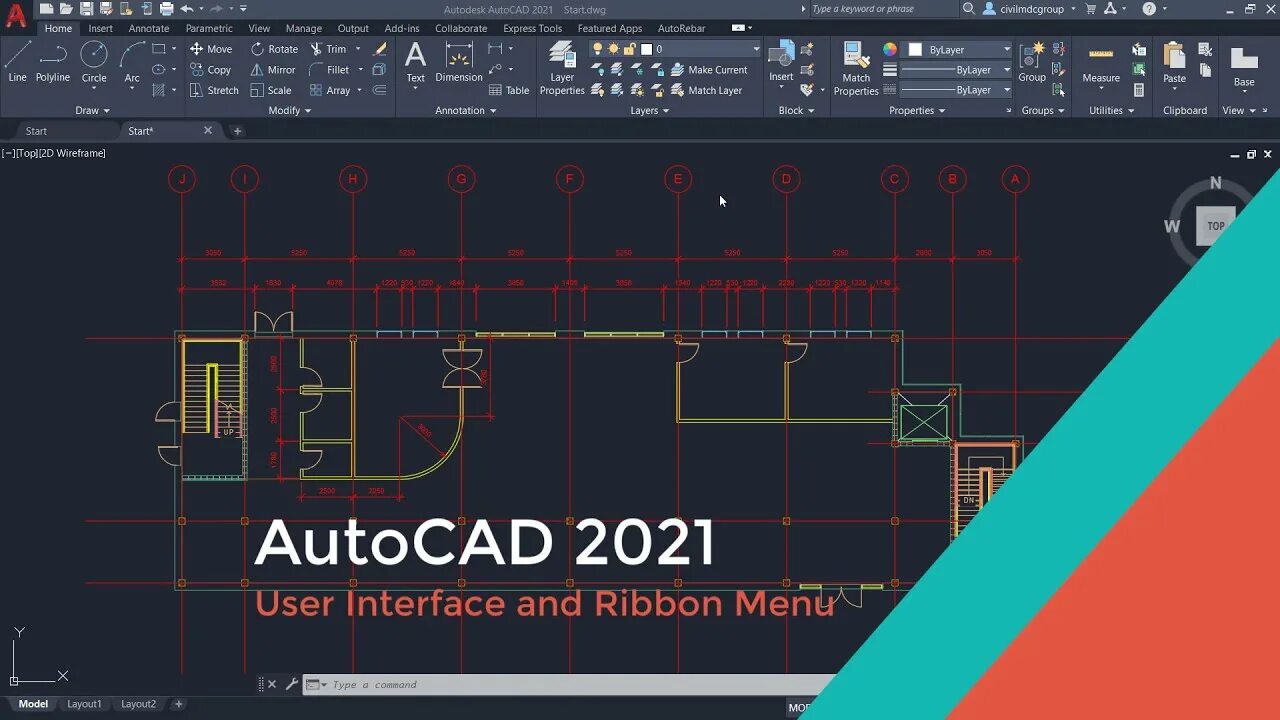Screen dimensions: 1280x720
Task: Click the [Top] view control label
Action: point(26,153)
